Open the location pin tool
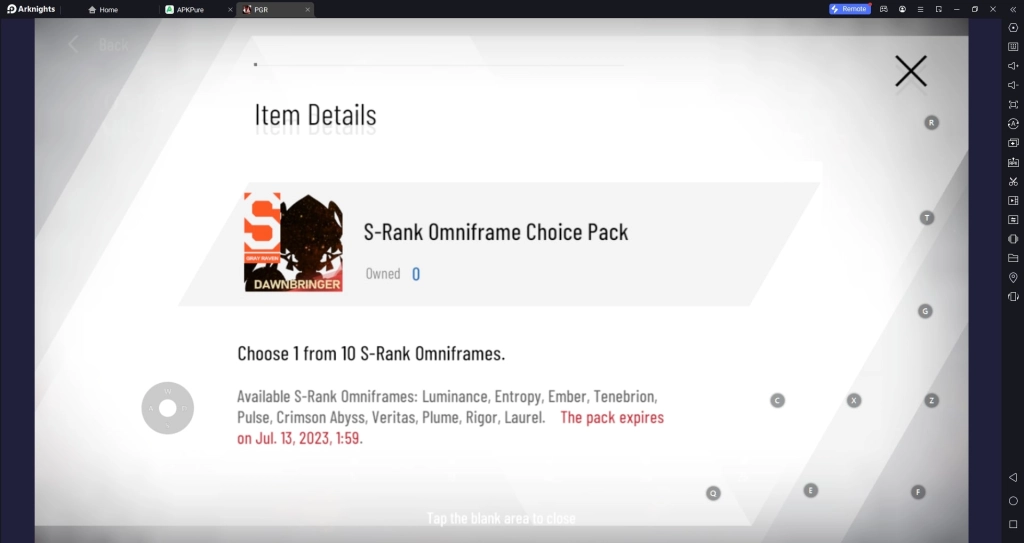Viewport: 1024px width, 543px height. click(1013, 277)
